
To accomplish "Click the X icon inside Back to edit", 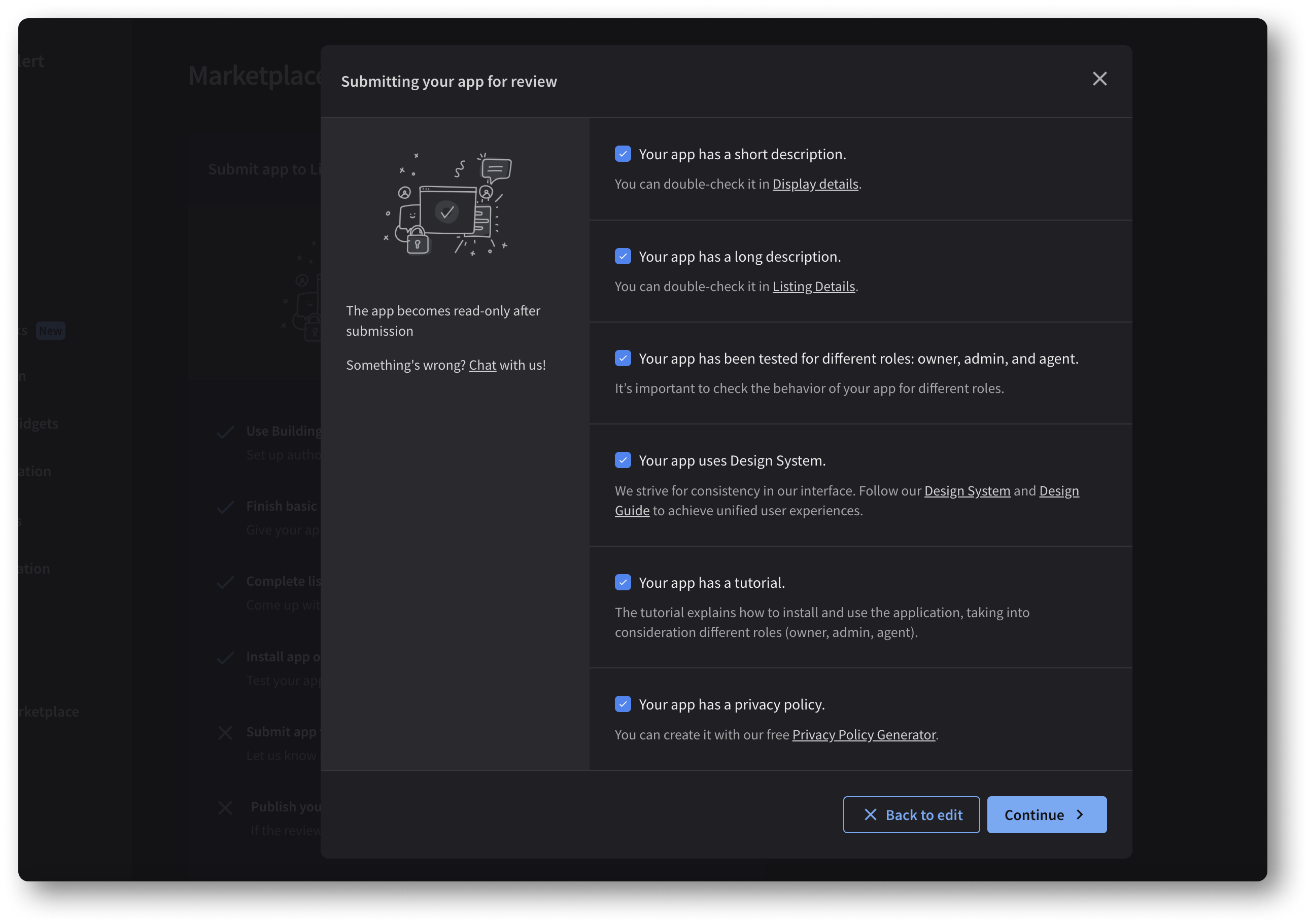I will click(x=870, y=814).
